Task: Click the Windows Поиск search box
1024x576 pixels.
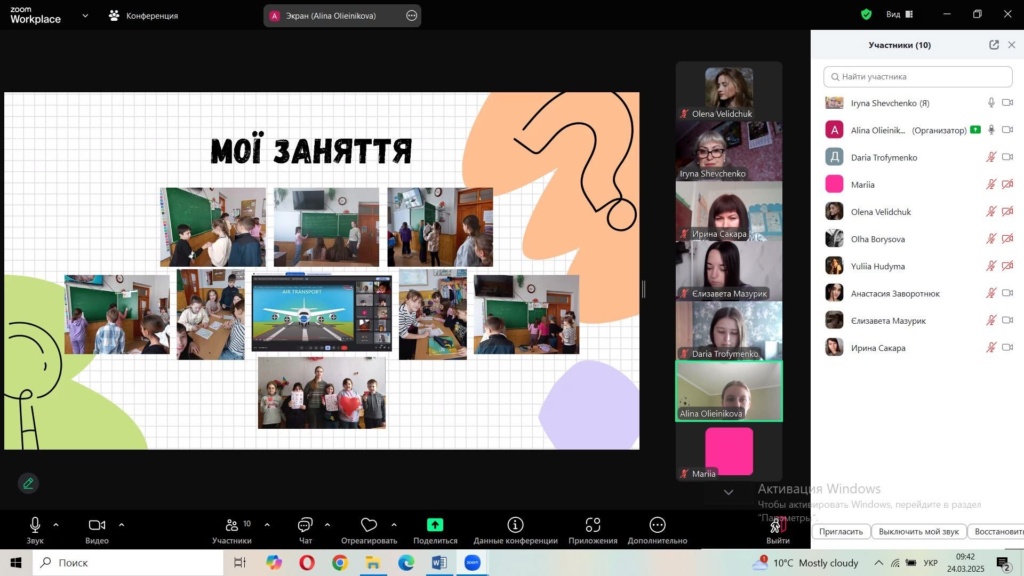Action: tap(128, 562)
